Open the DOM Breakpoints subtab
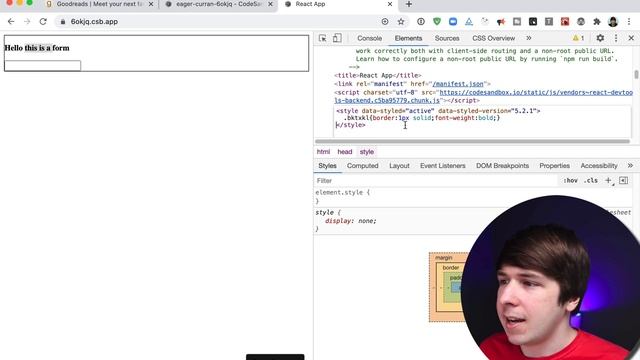 [502, 166]
